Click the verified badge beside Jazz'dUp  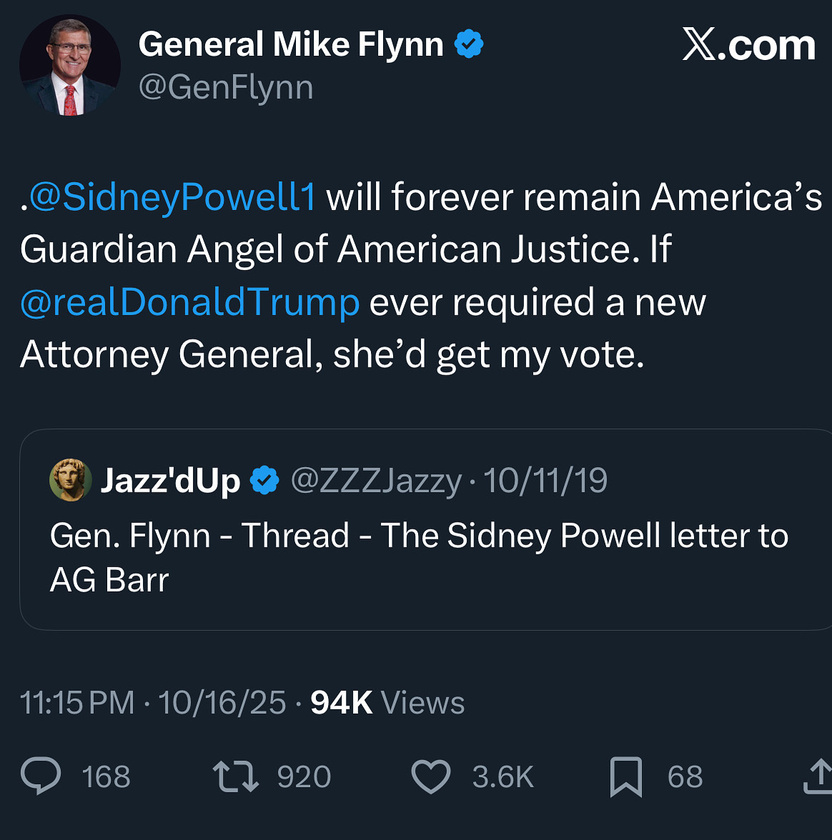pos(264,481)
